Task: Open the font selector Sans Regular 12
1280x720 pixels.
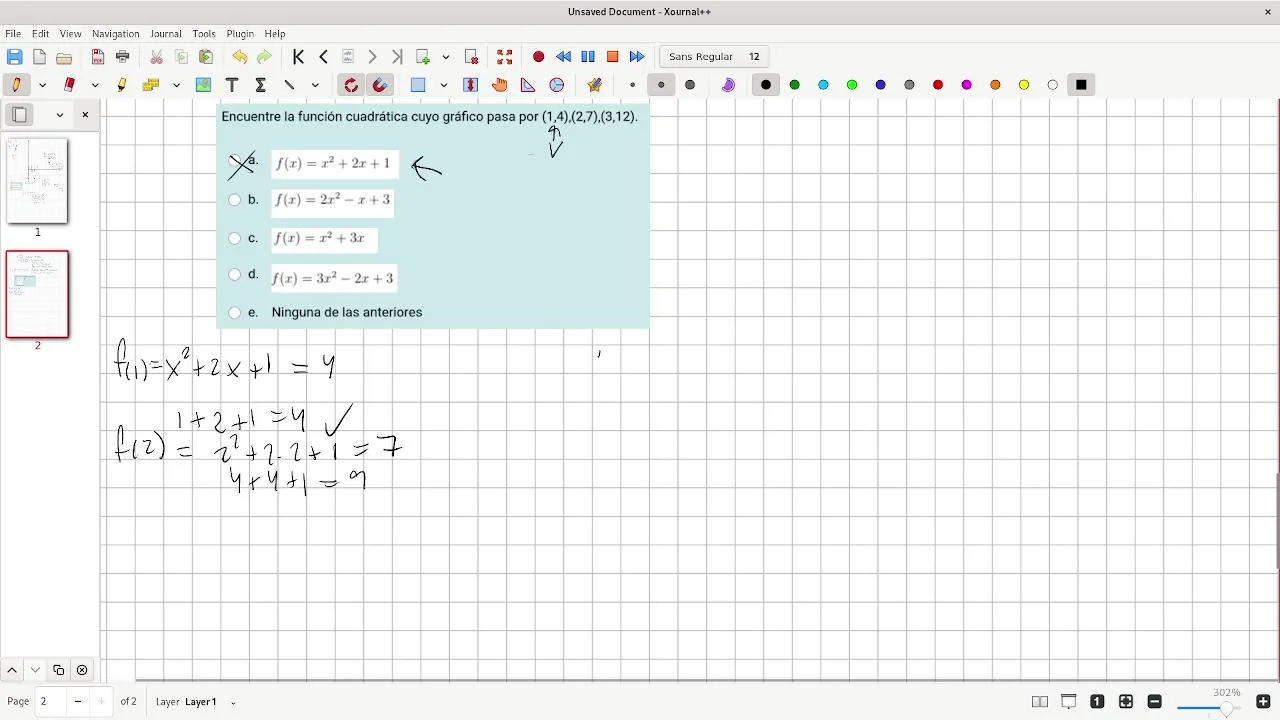Action: (x=715, y=57)
